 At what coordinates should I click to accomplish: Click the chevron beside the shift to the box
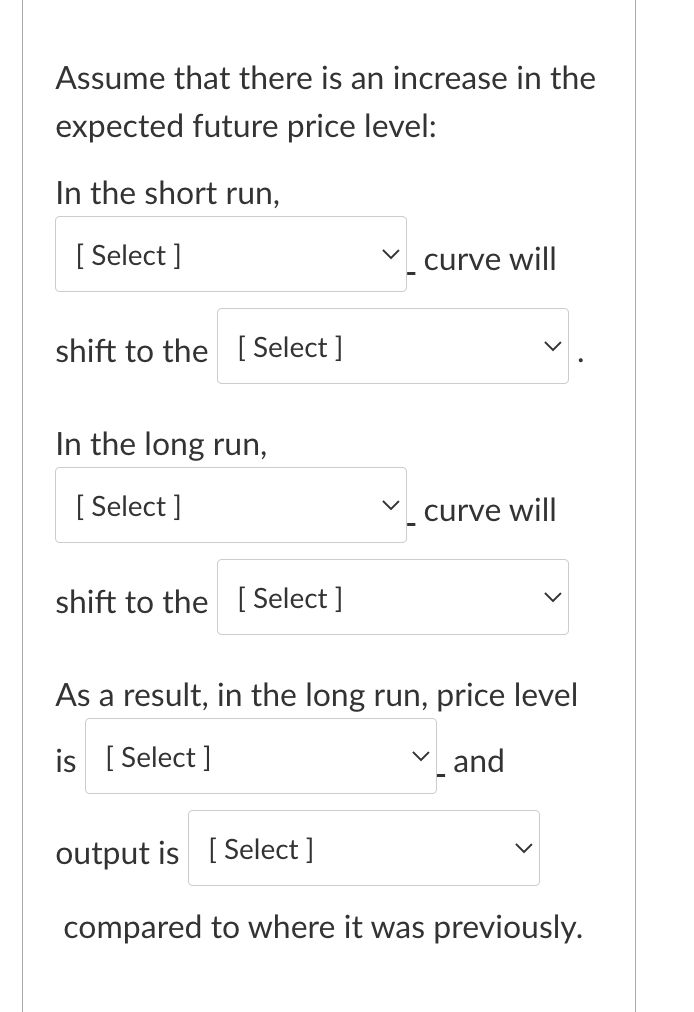tap(551, 347)
